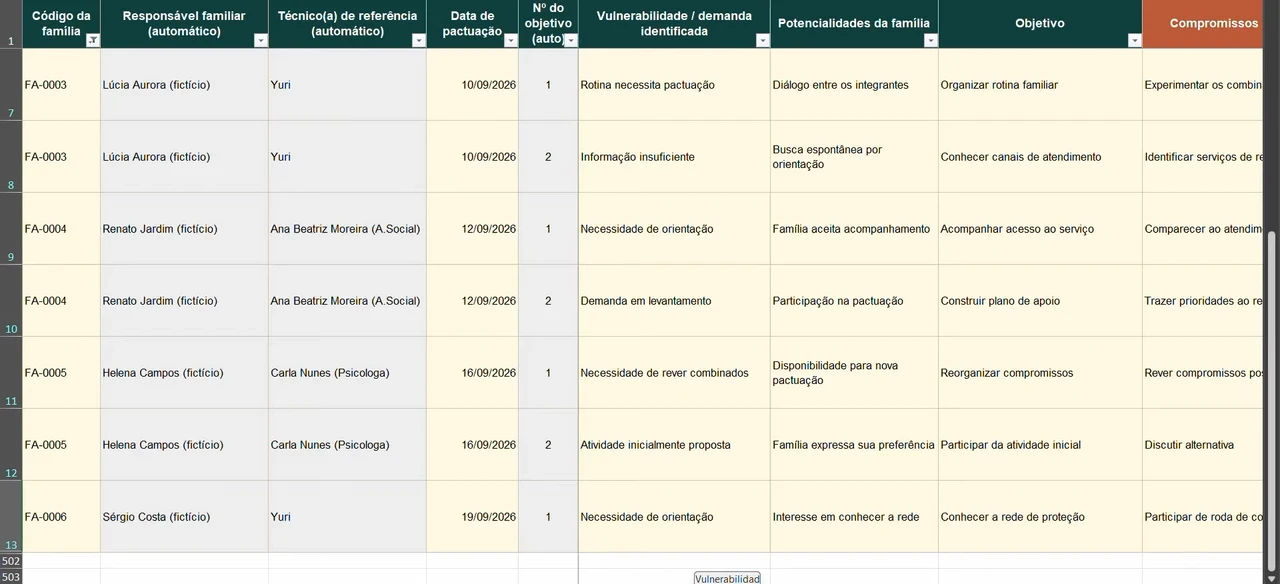Open the Vulnerabilidade / demanda identificada filter dropdown
The width and height of the screenshot is (1280, 584).
[x=763, y=41]
